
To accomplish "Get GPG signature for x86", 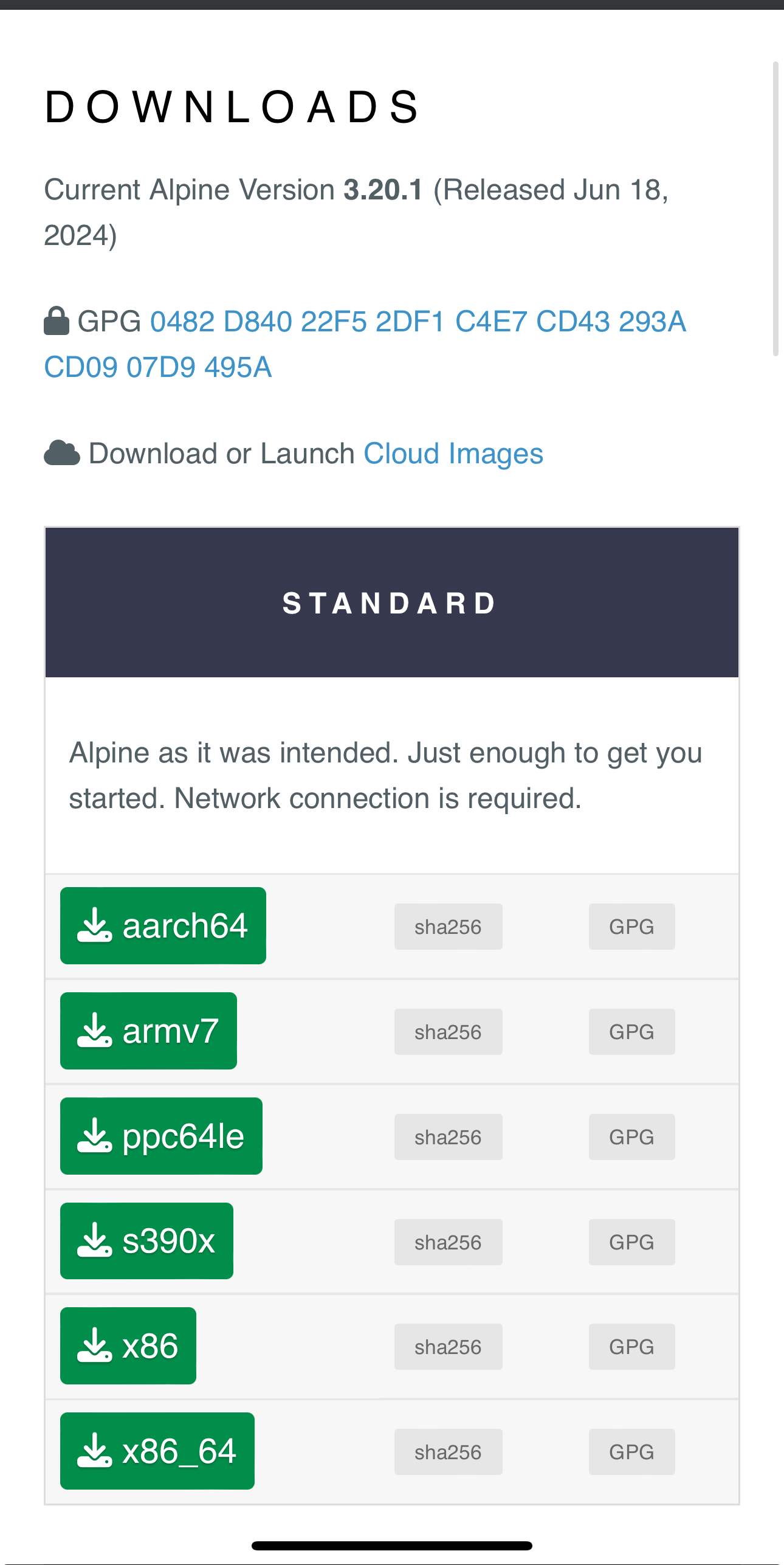I will (x=632, y=1347).
